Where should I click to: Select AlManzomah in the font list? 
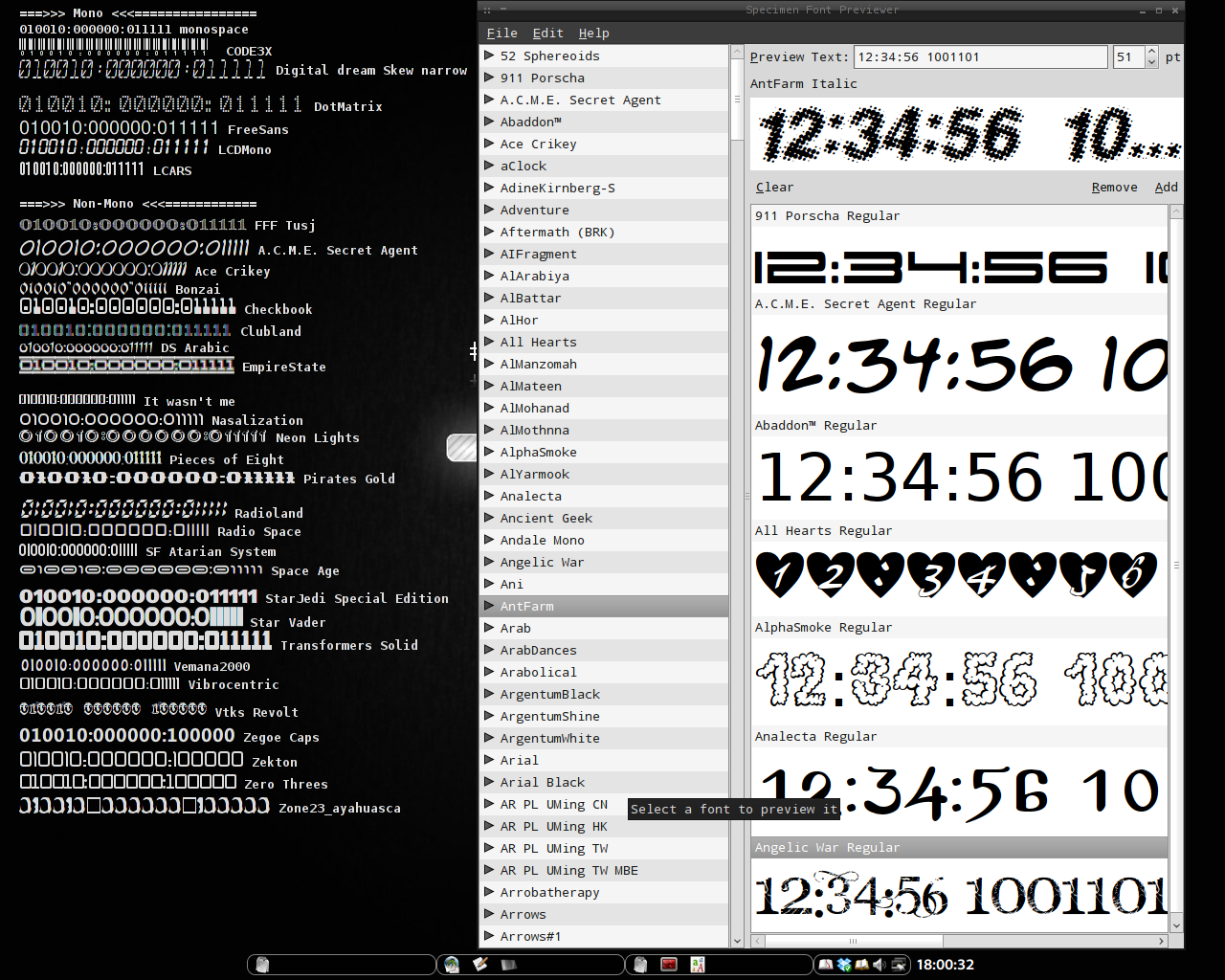click(x=604, y=364)
